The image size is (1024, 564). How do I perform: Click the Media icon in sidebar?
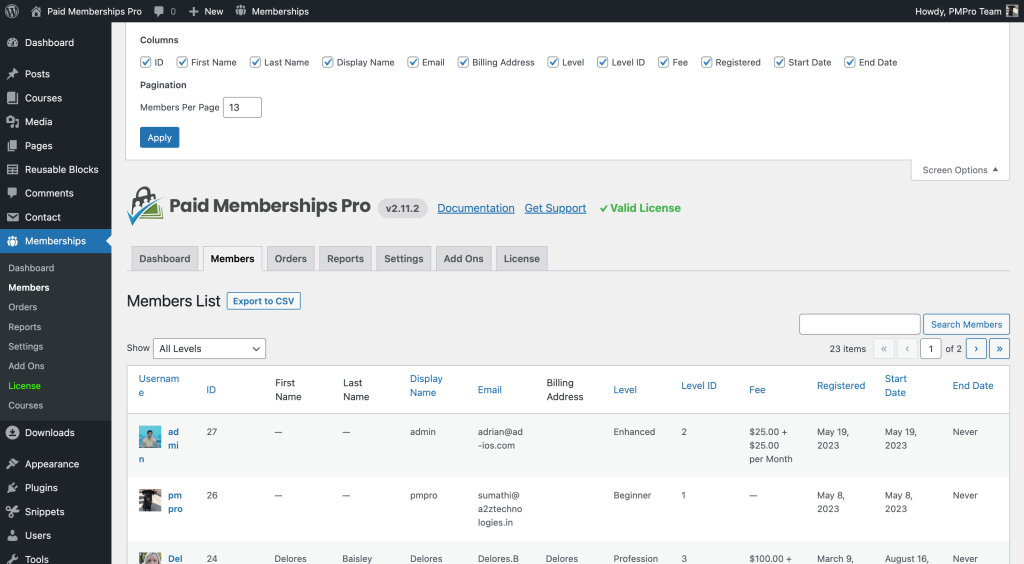pyautogui.click(x=12, y=121)
